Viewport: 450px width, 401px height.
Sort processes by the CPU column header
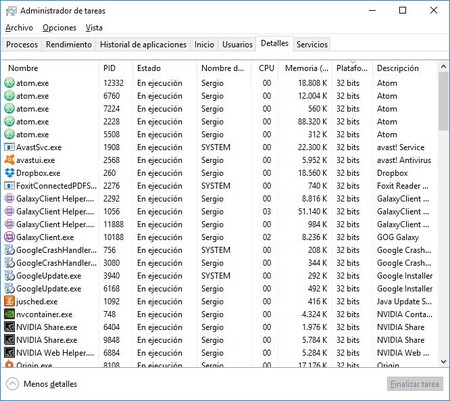coord(266,68)
